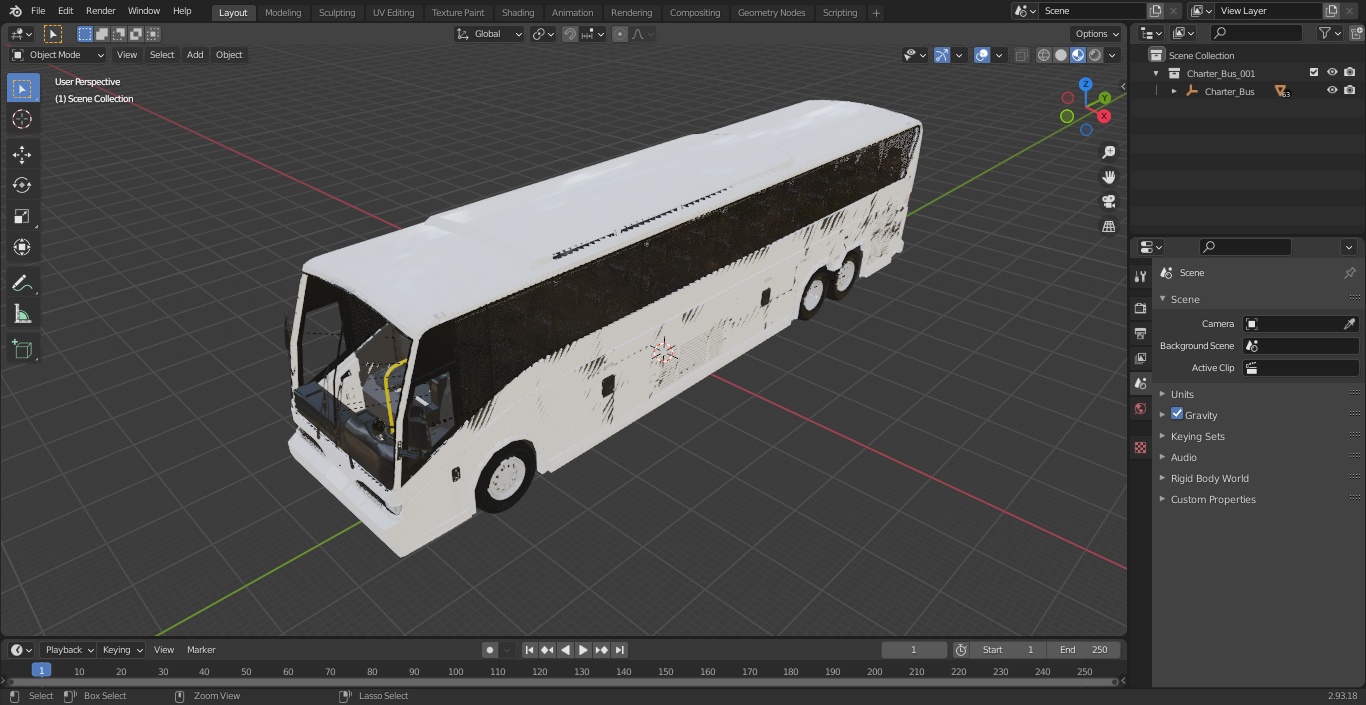Open the viewport Add menu

pyautogui.click(x=195, y=55)
